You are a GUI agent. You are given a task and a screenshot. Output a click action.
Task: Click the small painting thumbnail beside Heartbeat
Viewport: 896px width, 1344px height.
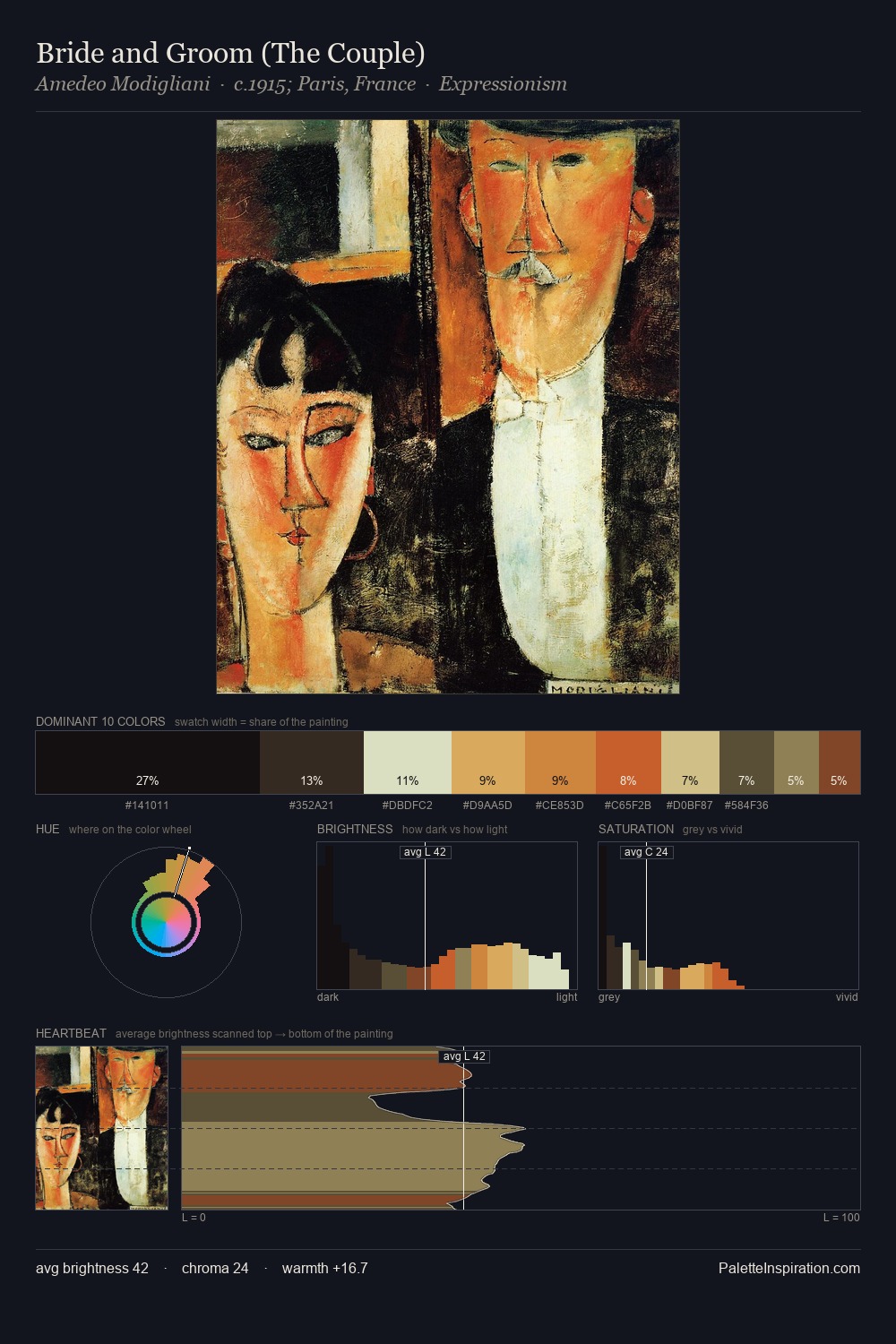pyautogui.click(x=101, y=1128)
